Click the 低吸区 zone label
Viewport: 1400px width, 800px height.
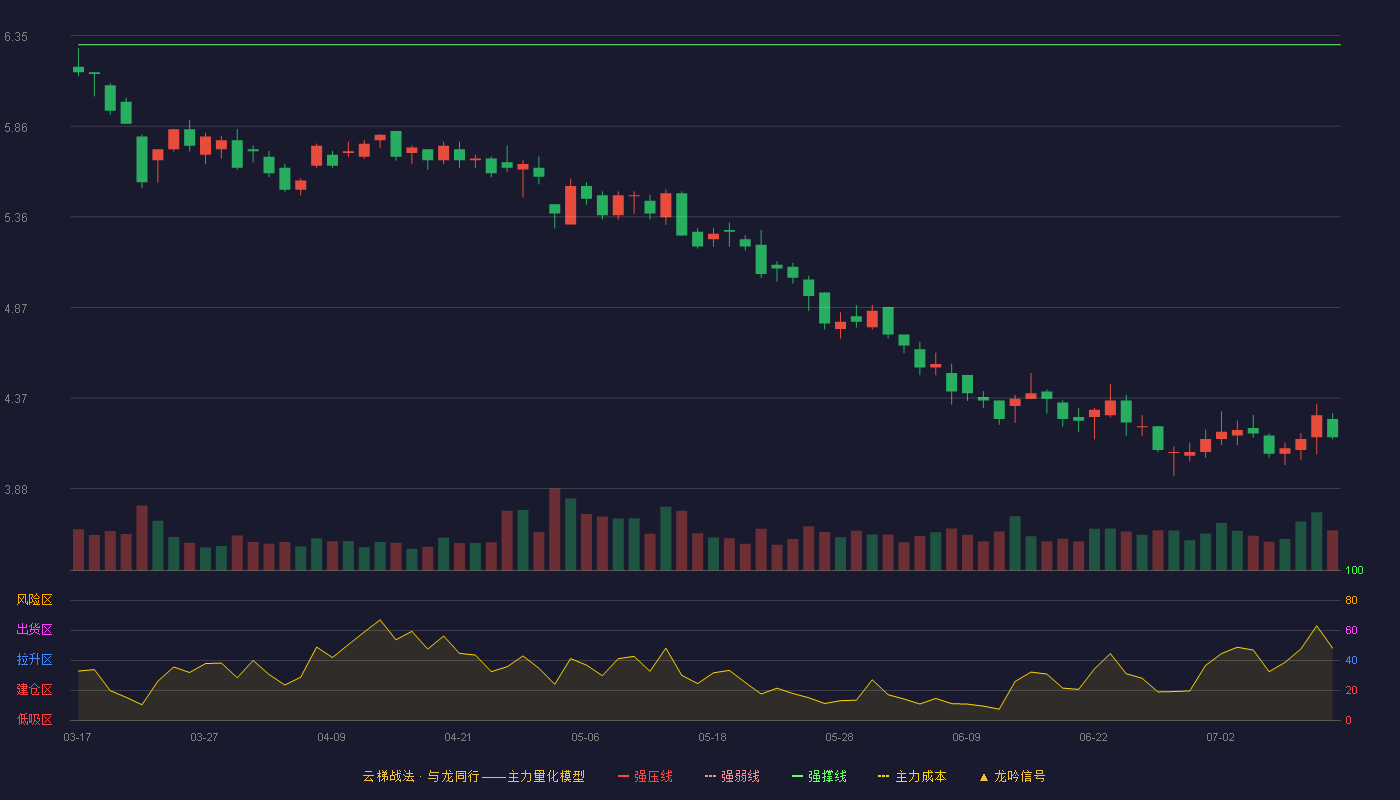[34, 719]
